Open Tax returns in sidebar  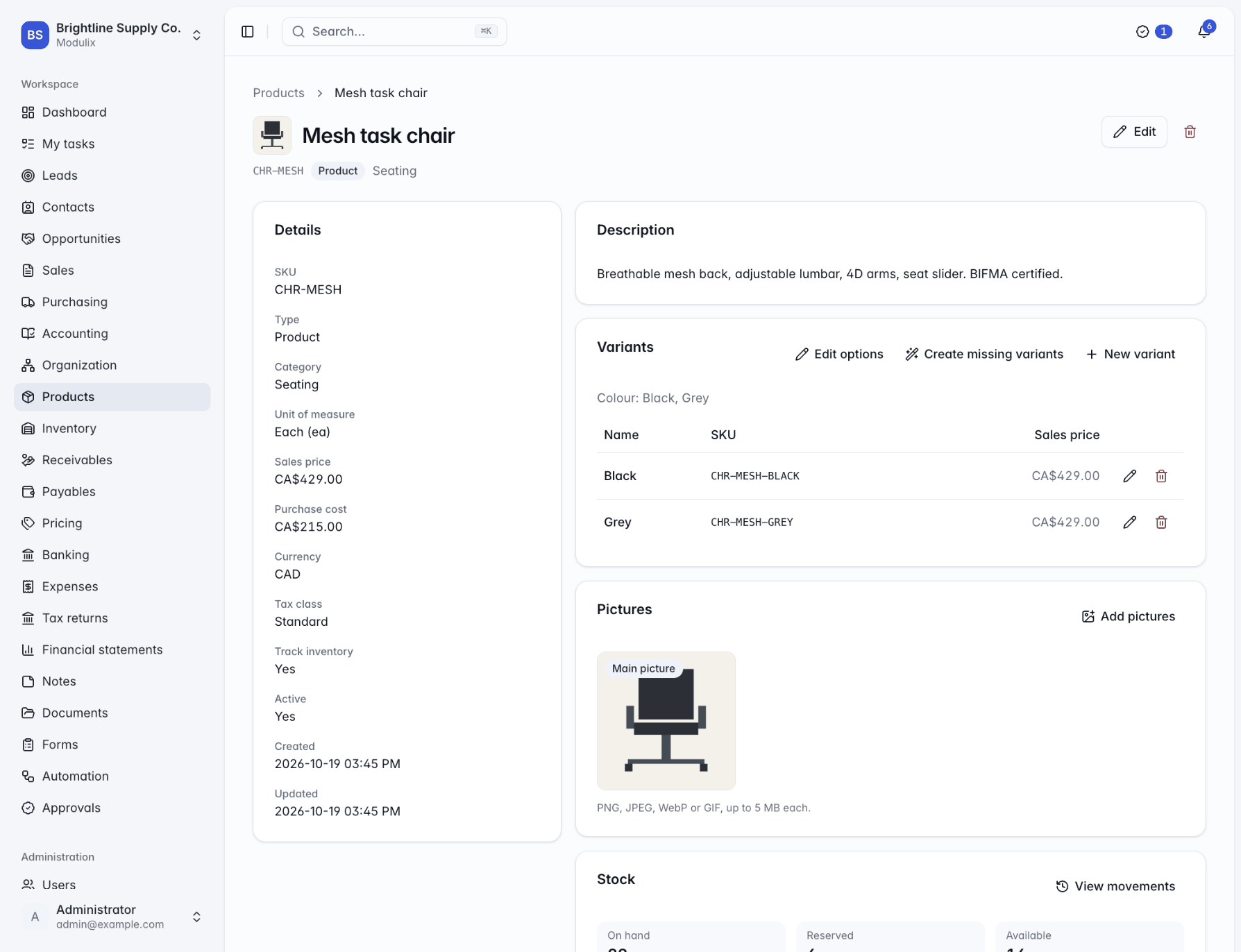tap(112, 618)
